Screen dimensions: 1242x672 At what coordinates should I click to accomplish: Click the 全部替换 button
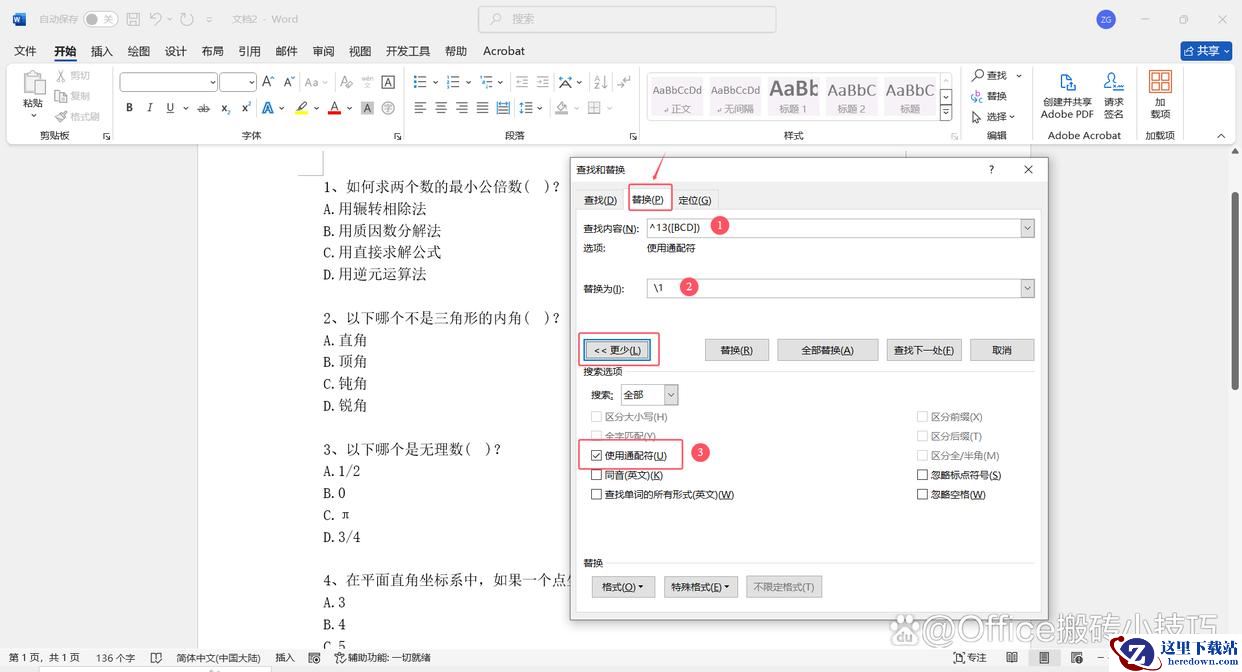click(827, 350)
